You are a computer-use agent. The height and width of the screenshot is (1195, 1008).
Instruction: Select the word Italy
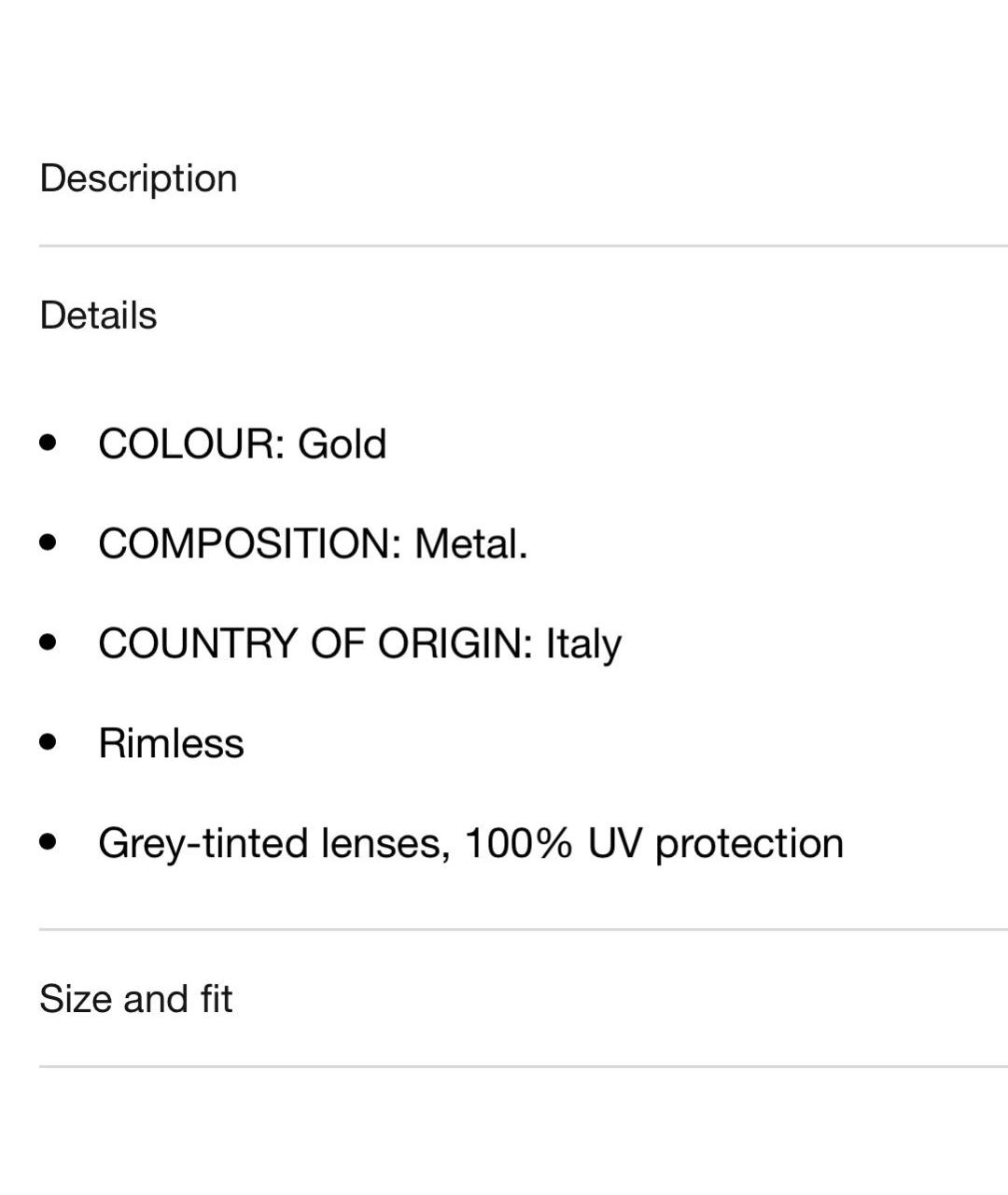[583, 644]
